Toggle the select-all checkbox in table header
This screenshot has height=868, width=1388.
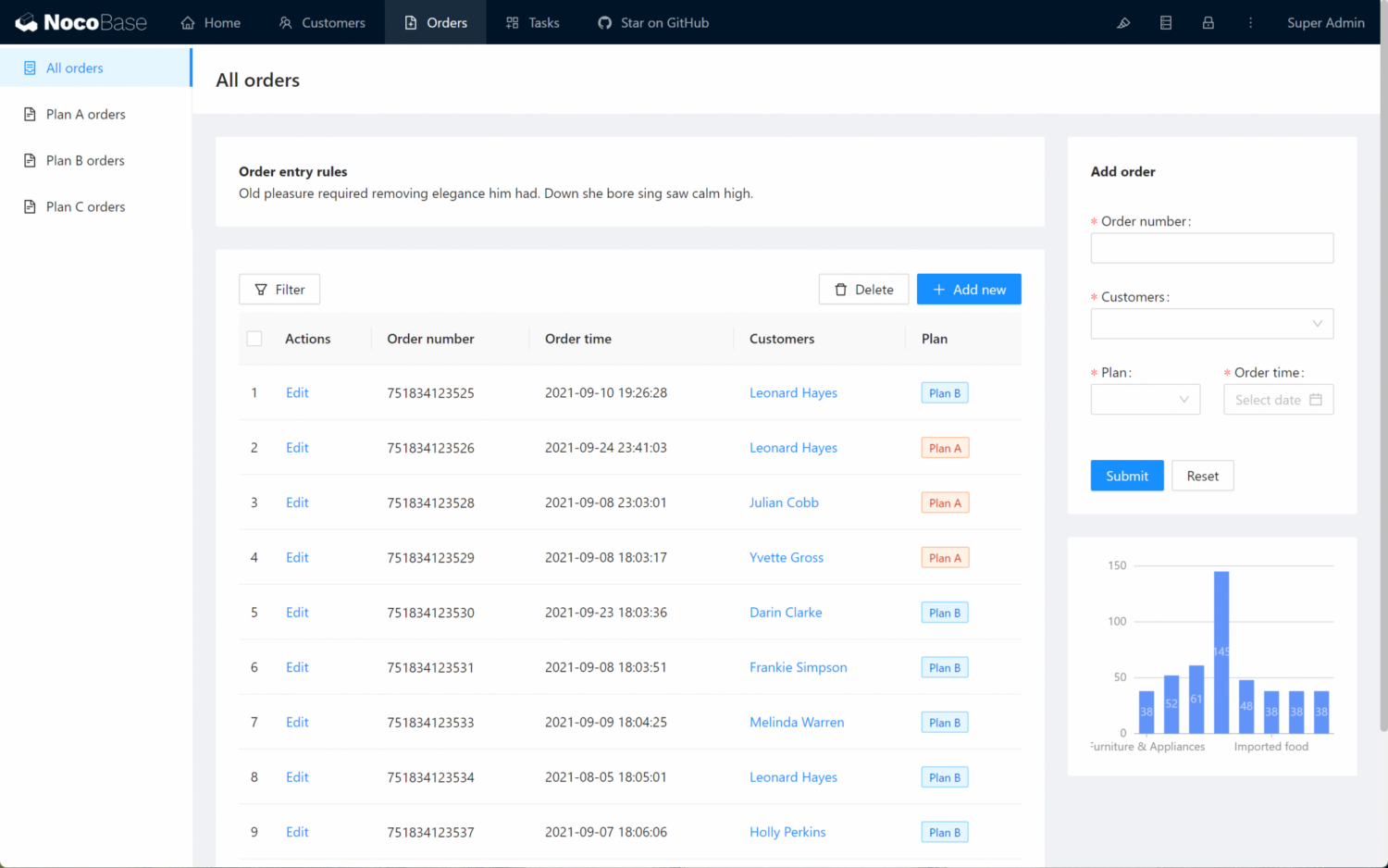pyautogui.click(x=254, y=339)
